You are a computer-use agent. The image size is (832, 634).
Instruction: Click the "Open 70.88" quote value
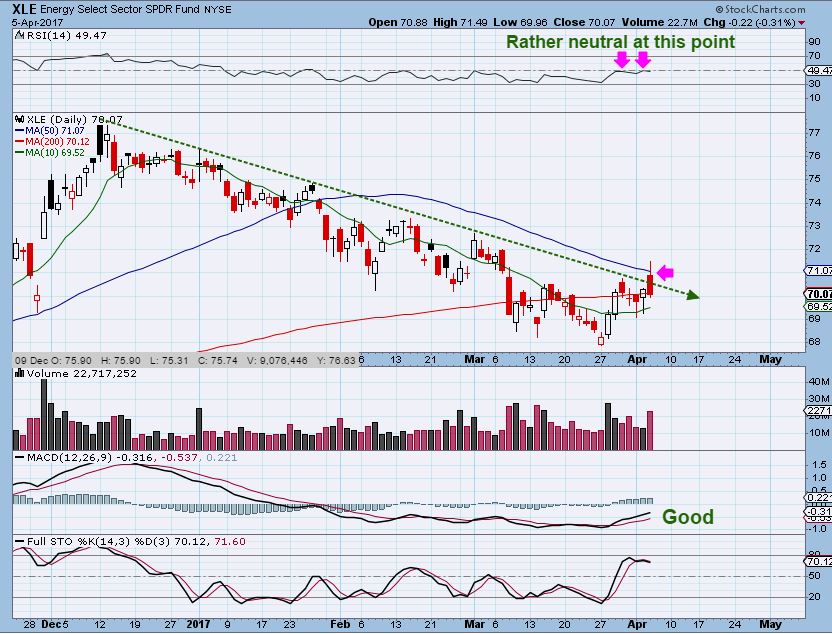[x=398, y=22]
